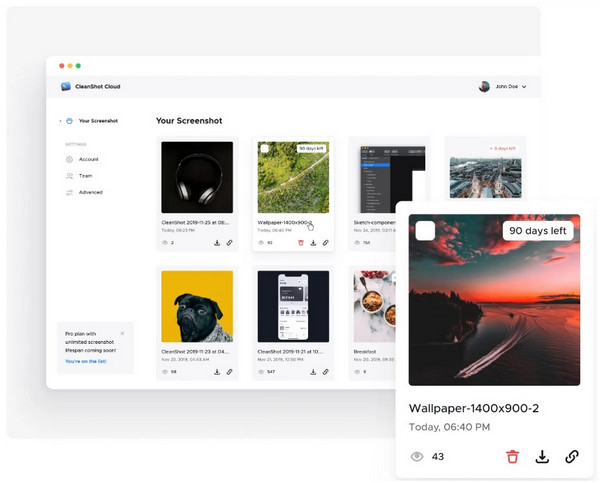The image size is (600, 483).
Task: Click the CleanShot Cloud logo icon
Action: 66,87
